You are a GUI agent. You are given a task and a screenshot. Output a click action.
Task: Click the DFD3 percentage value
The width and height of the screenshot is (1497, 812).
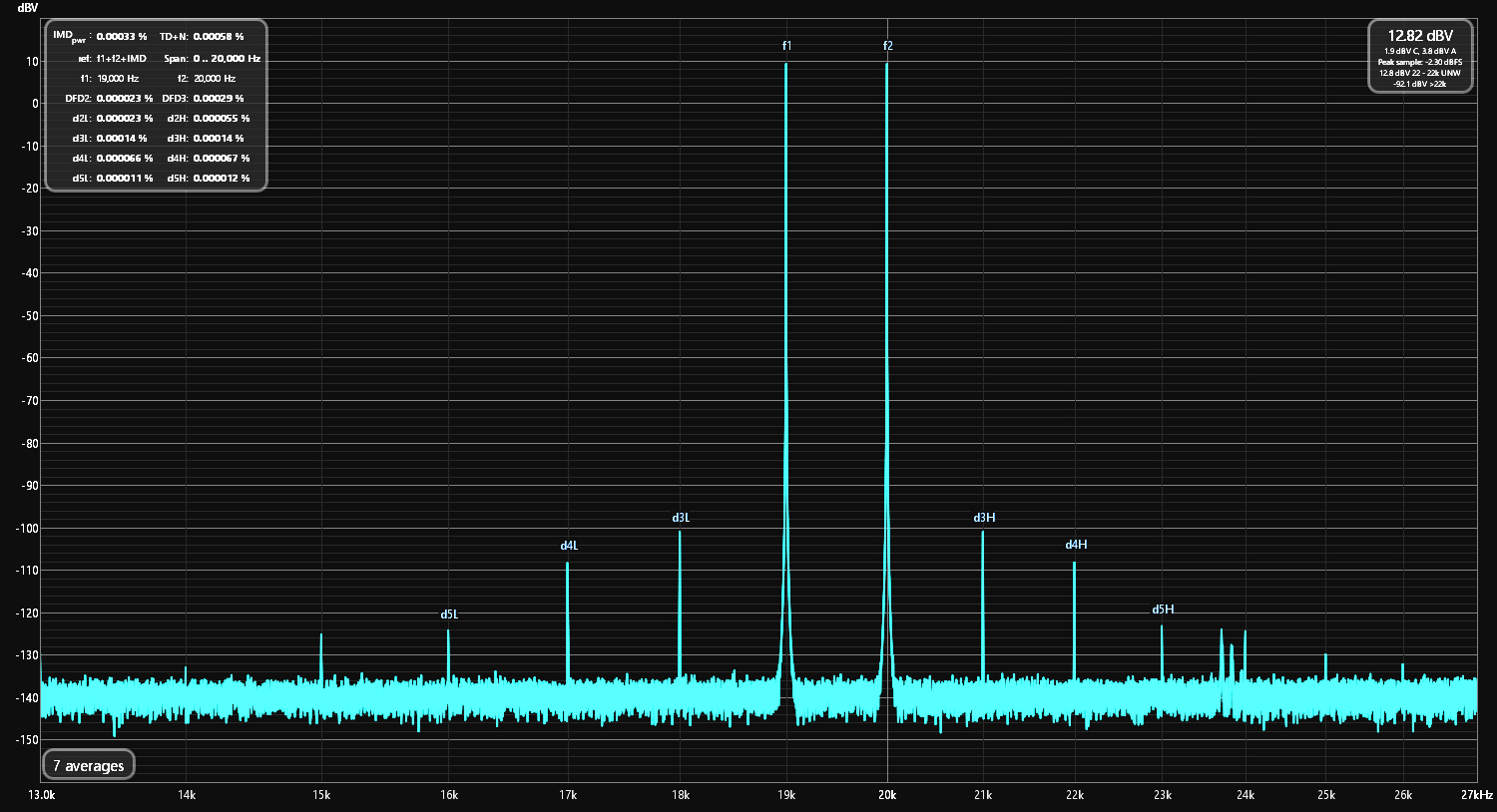(x=218, y=99)
